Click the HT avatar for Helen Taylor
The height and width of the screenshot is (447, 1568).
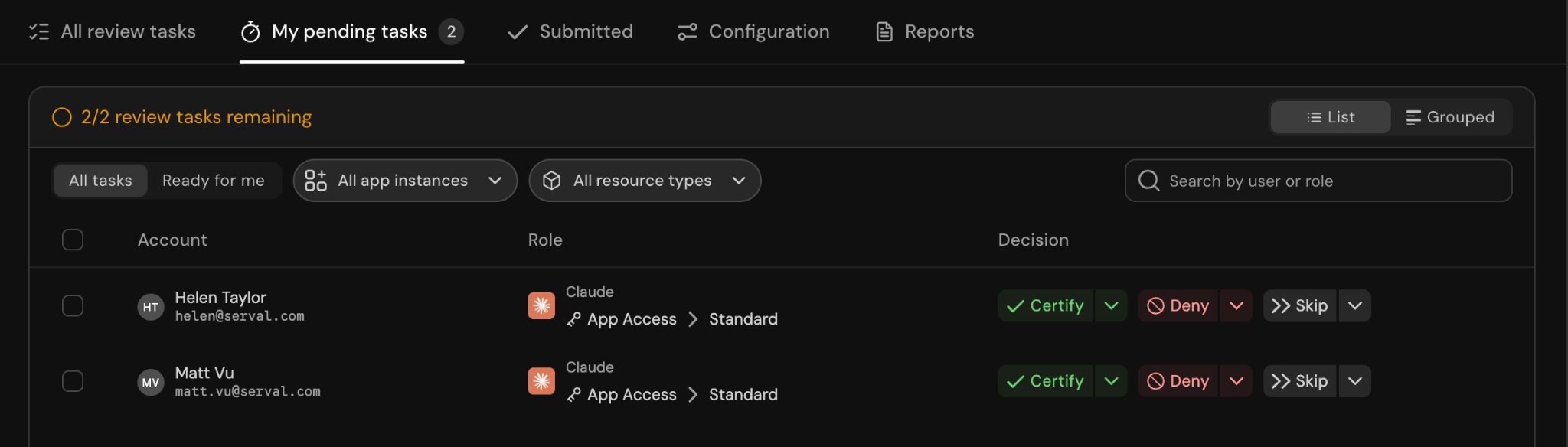[151, 307]
